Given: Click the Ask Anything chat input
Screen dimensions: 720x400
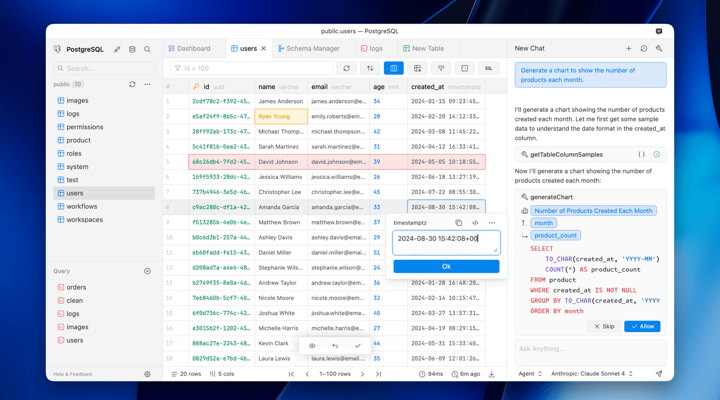Looking at the screenshot, I should [x=590, y=352].
